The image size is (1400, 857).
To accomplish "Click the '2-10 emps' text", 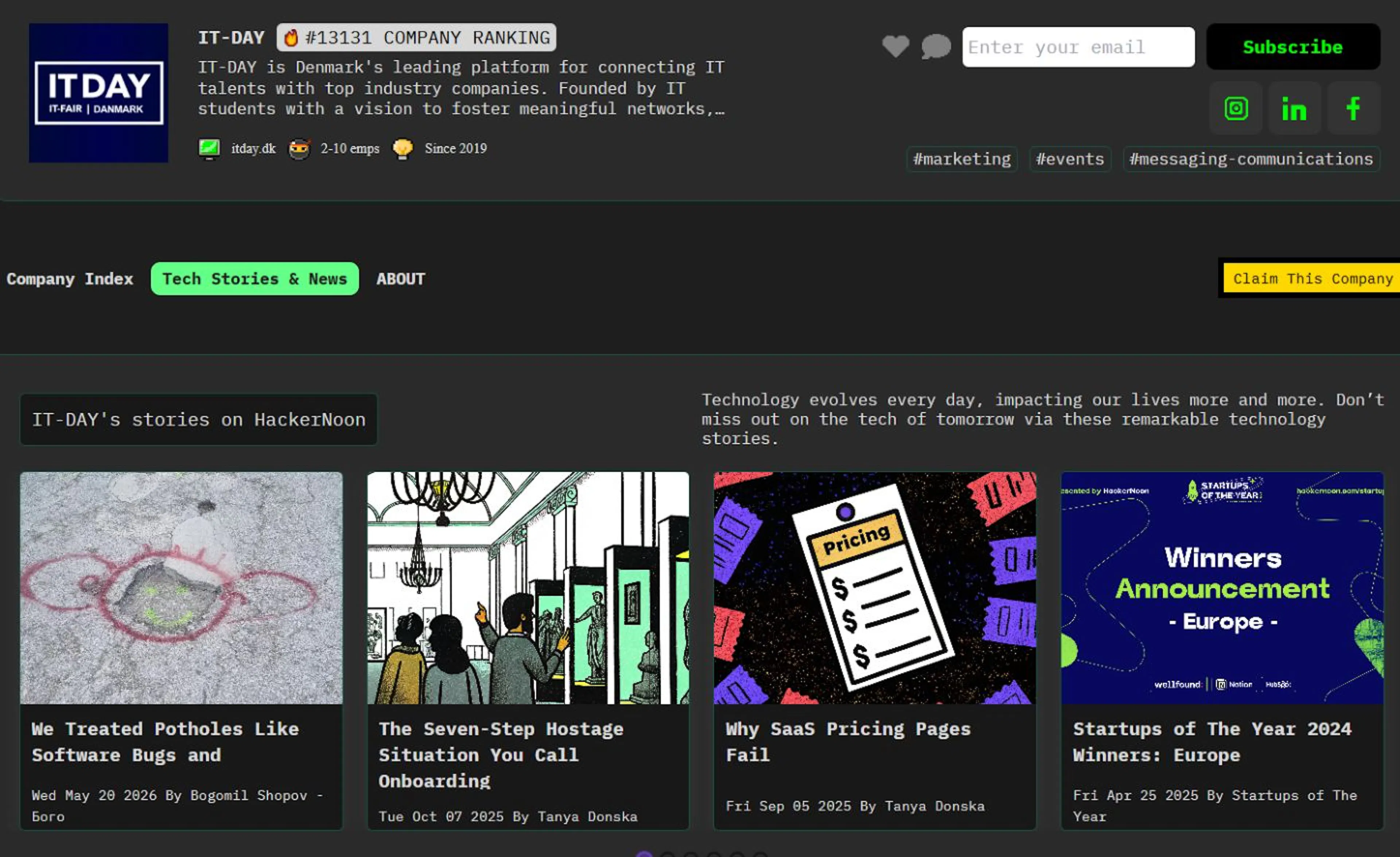I will [x=350, y=149].
